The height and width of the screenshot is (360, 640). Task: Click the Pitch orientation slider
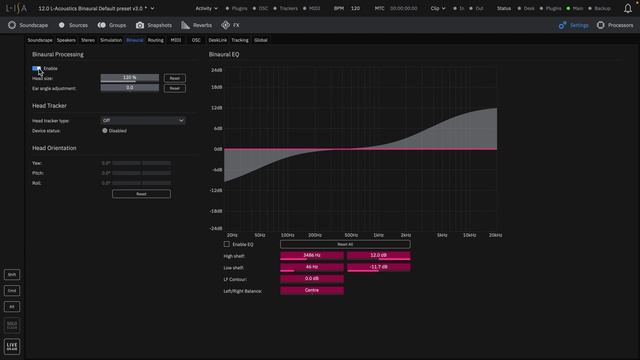coord(141,173)
